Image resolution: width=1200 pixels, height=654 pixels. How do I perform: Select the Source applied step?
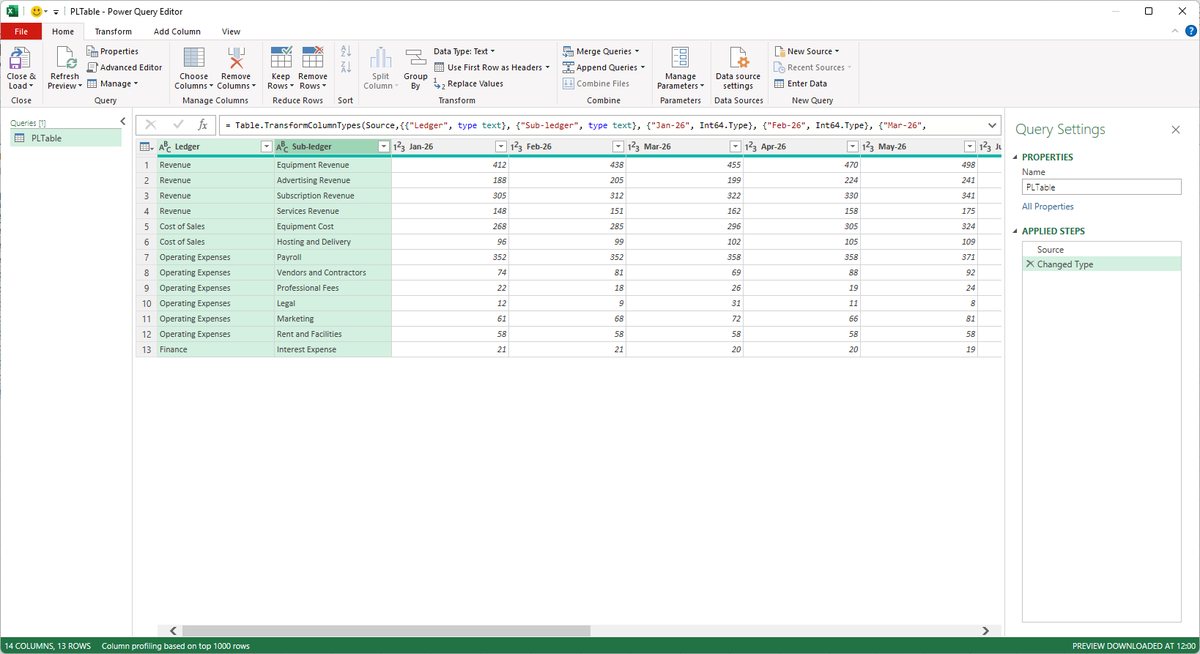(1101, 249)
